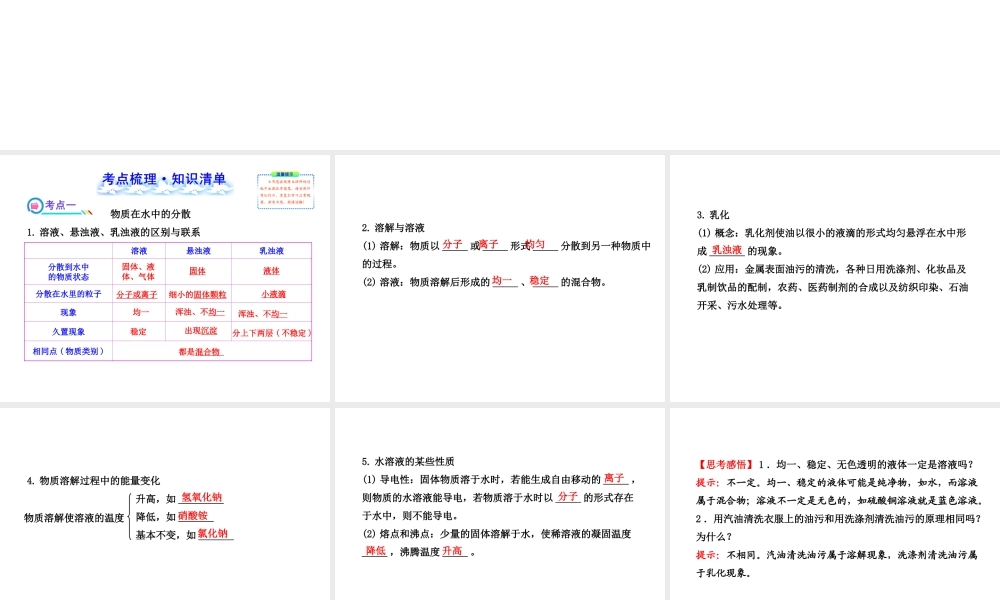The width and height of the screenshot is (1000, 600).
Task: Click the cell 固体、液体、气体
Action: [138, 272]
